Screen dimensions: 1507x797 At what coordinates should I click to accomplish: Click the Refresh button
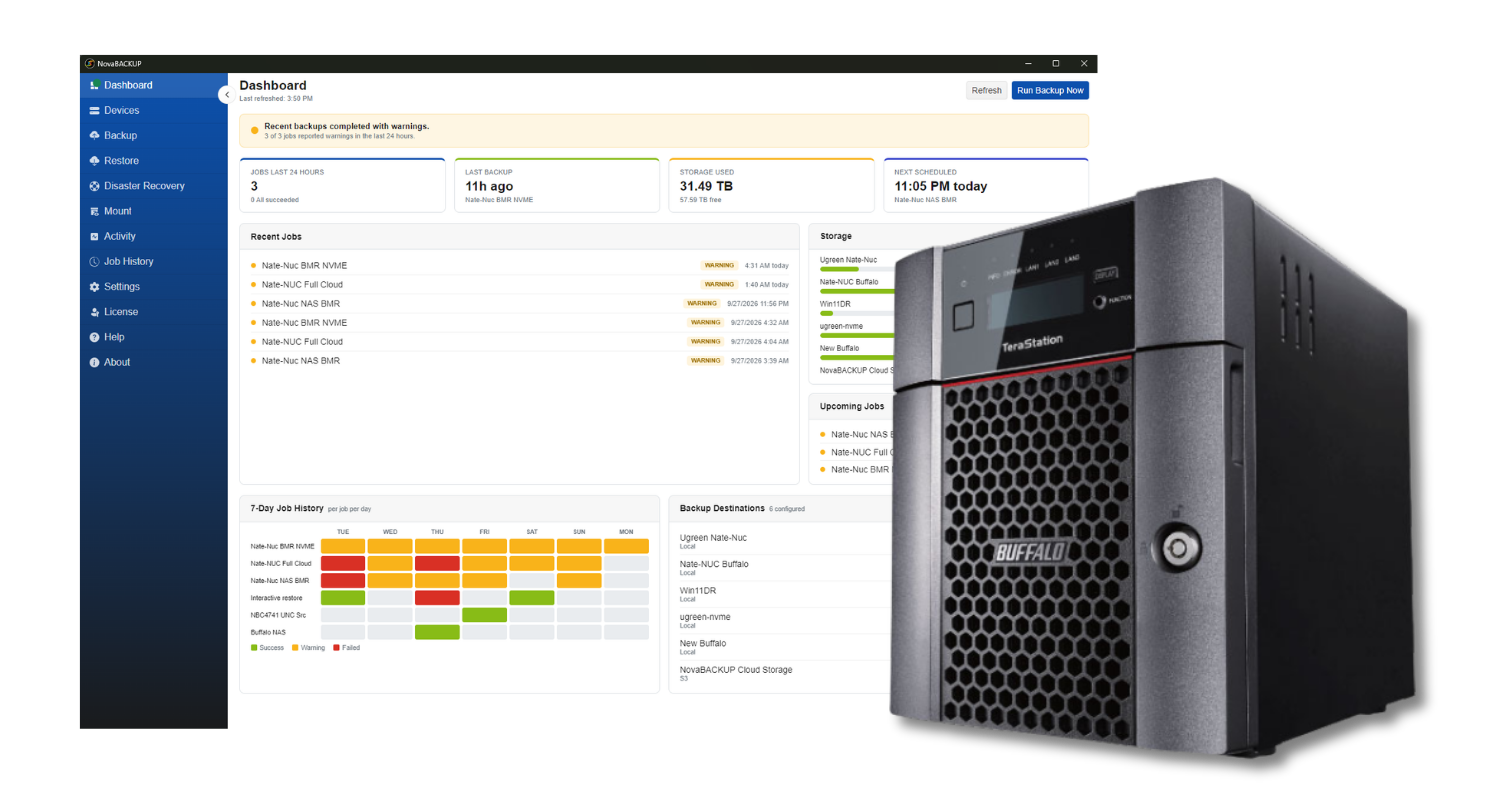[x=986, y=91]
